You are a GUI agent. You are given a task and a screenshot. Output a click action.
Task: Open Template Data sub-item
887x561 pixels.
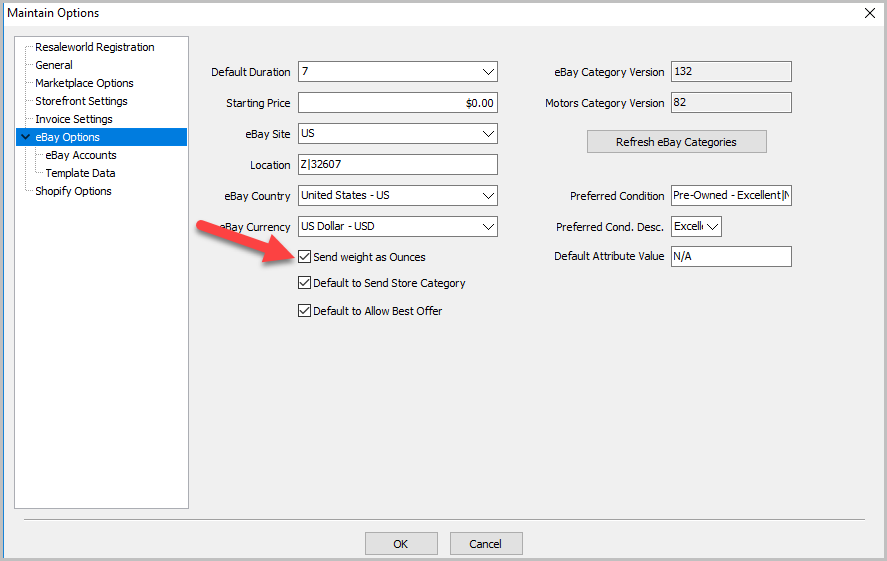pos(80,173)
